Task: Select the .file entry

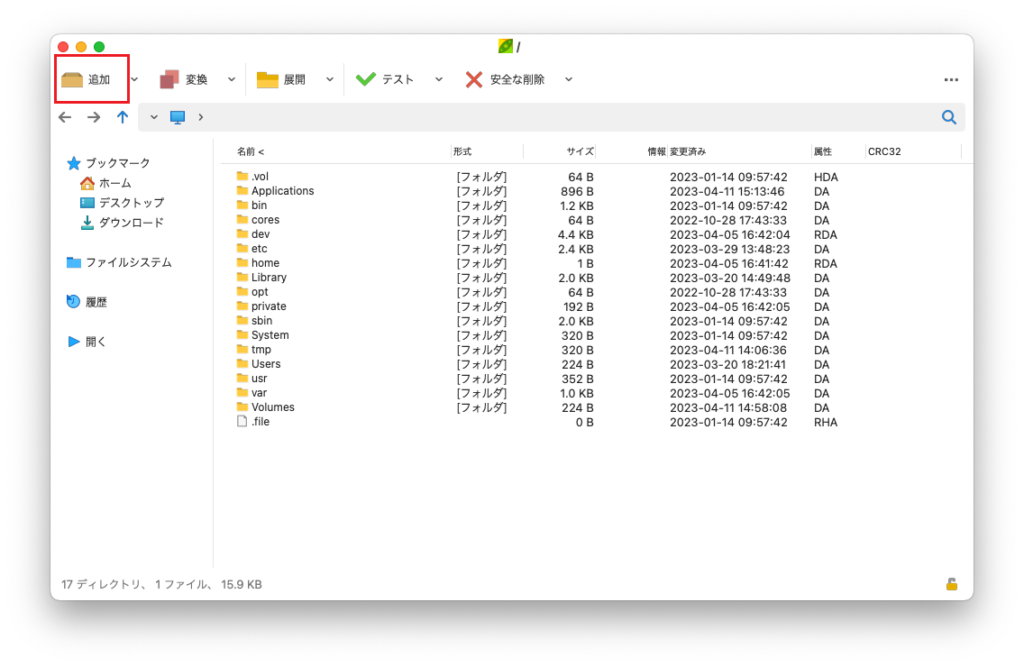Action: [537, 422]
